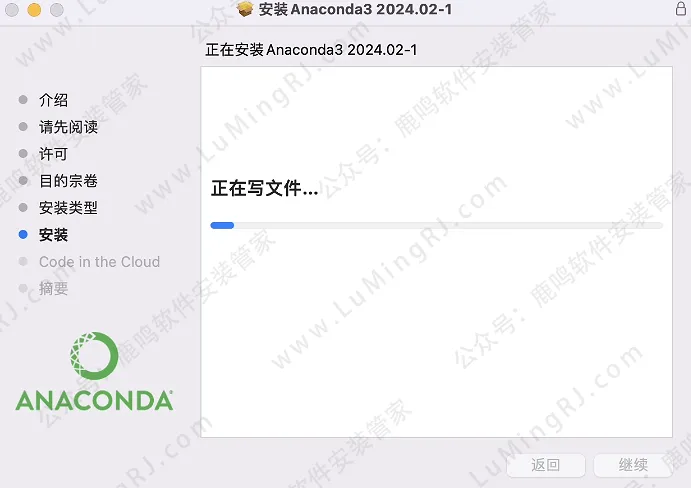Click the lock icon in title bar
Image resolution: width=691 pixels, height=488 pixels.
pyautogui.click(x=681, y=8)
